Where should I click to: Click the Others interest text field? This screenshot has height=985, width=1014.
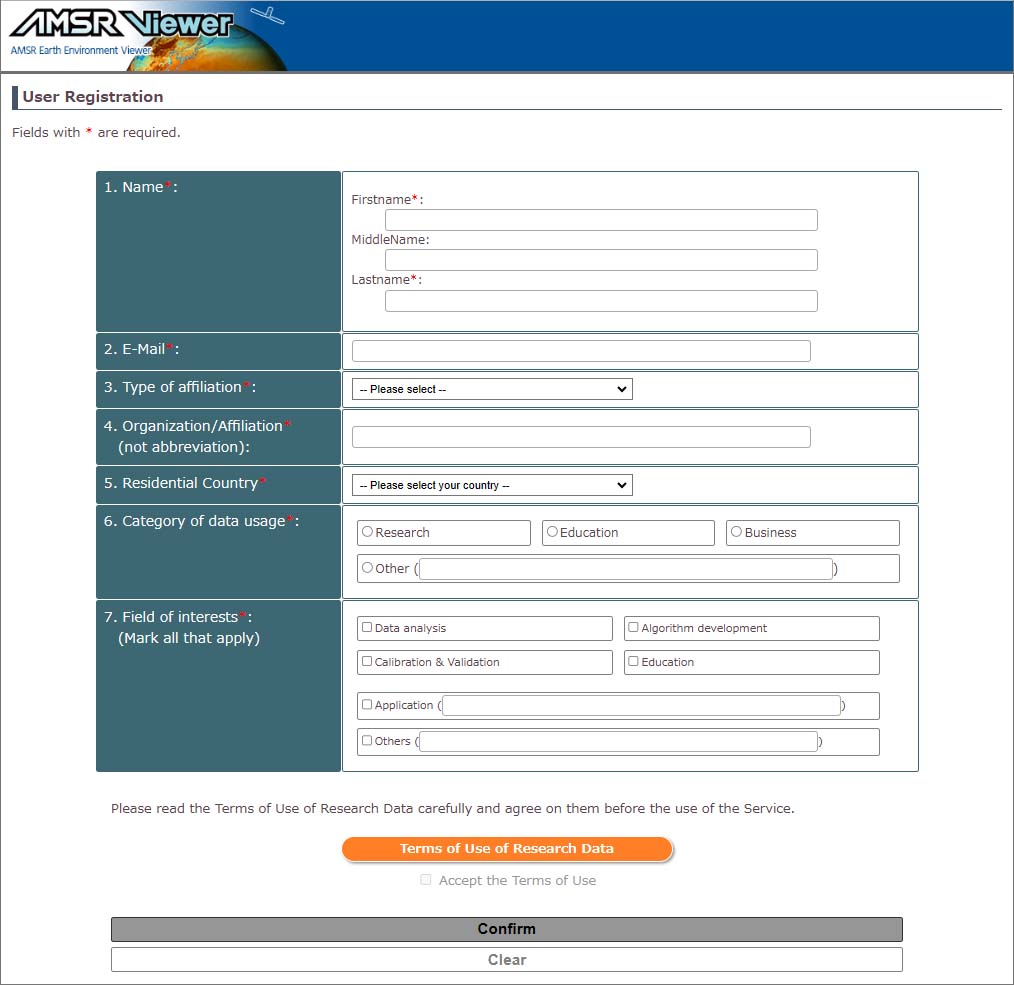pyautogui.click(x=619, y=741)
